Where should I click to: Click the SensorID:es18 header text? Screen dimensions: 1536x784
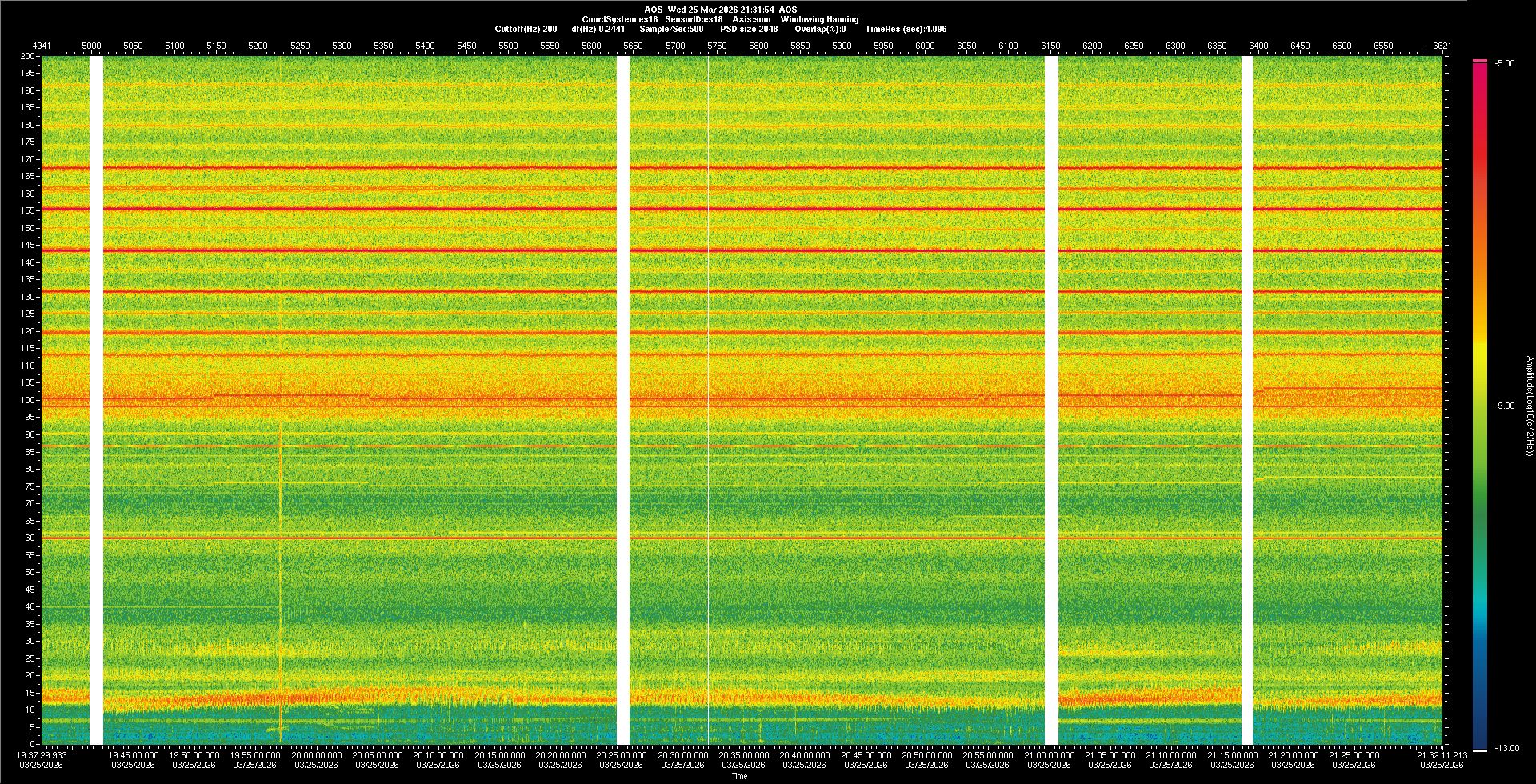pos(694,19)
